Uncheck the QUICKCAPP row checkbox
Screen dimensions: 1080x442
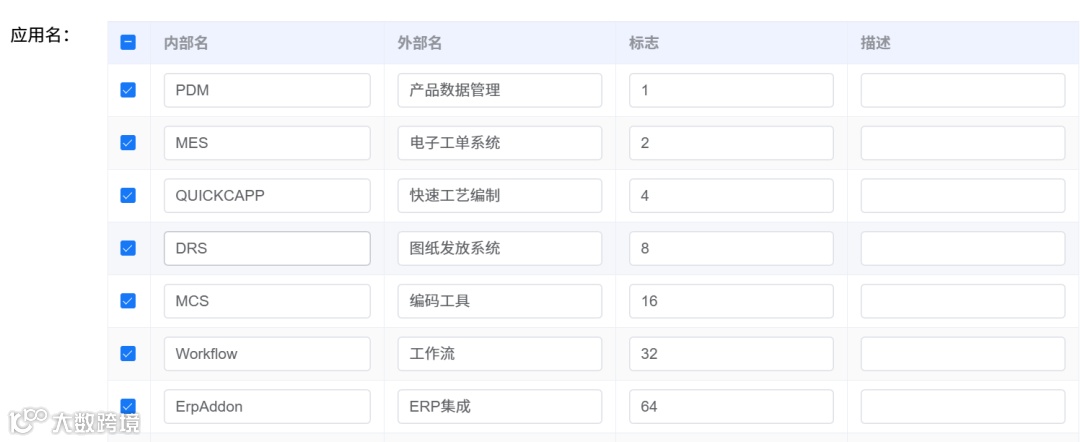point(128,196)
